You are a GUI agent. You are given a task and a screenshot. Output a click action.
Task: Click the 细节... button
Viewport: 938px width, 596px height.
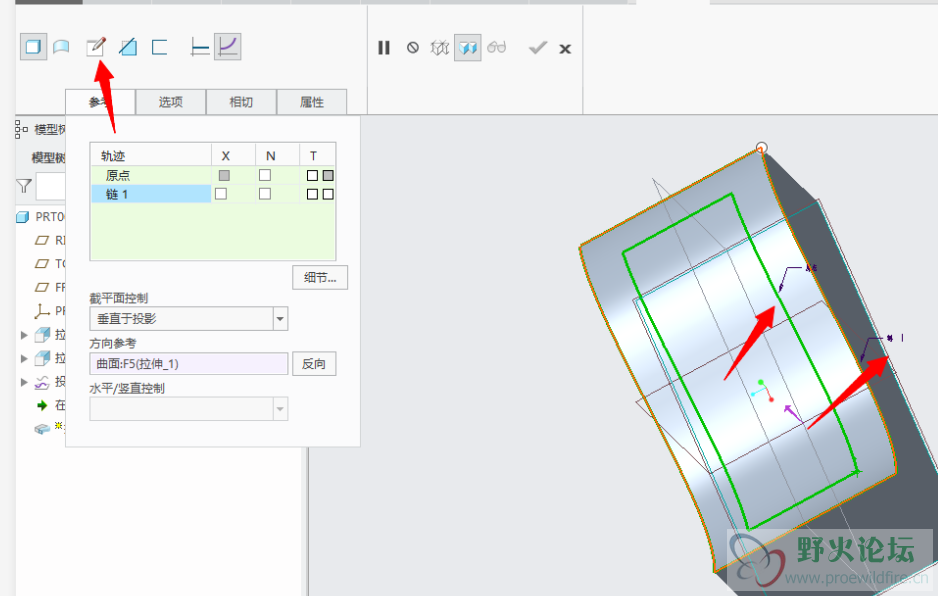click(320, 278)
